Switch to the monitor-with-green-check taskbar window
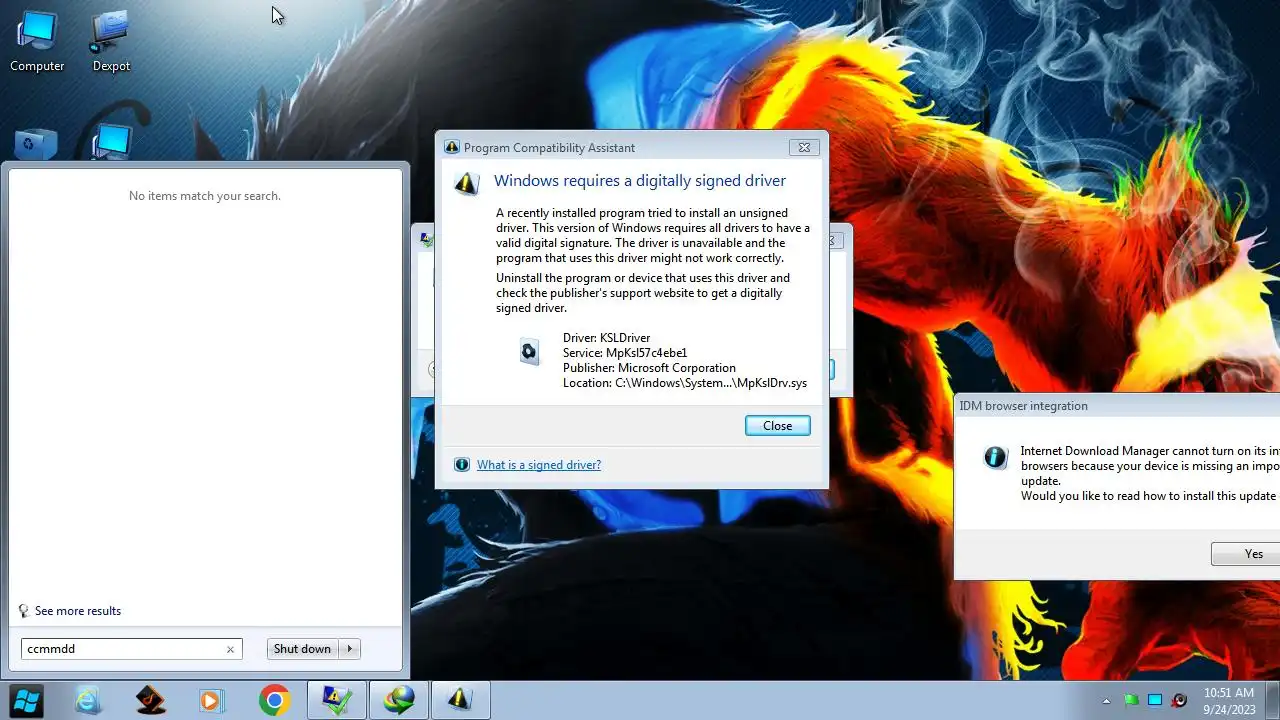This screenshot has width=1280, height=720. [x=336, y=700]
